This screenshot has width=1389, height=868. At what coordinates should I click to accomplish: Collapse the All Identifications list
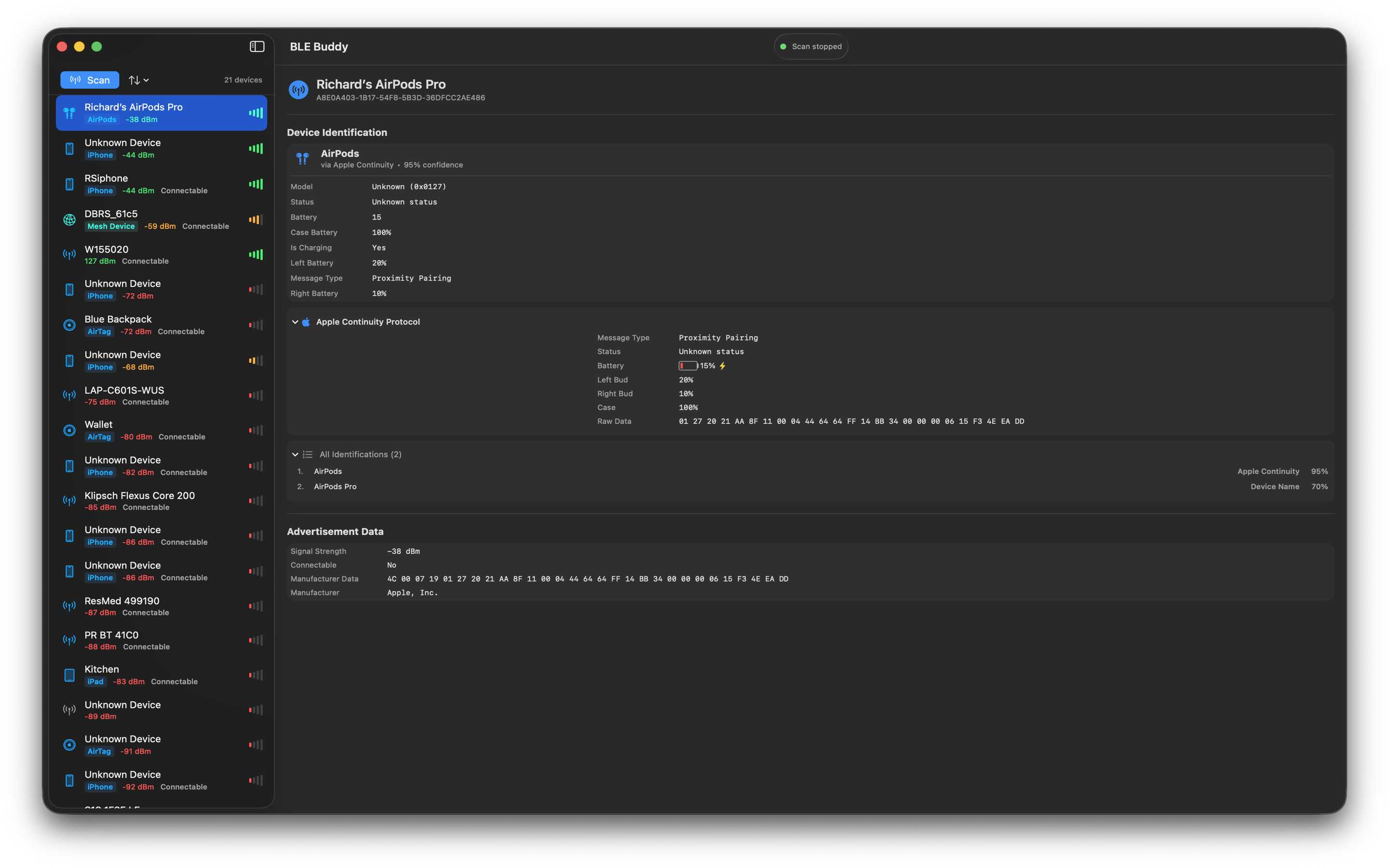pos(295,455)
